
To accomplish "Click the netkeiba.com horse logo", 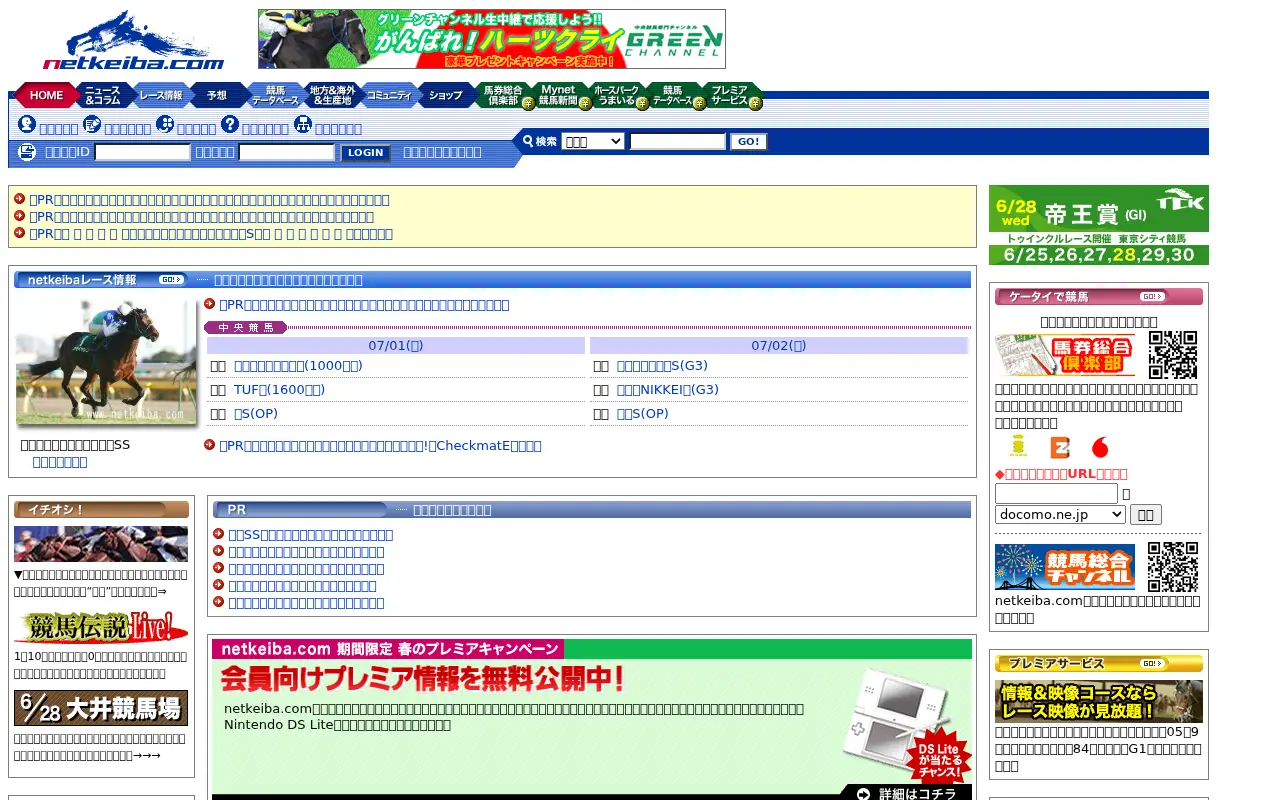I will (133, 40).
